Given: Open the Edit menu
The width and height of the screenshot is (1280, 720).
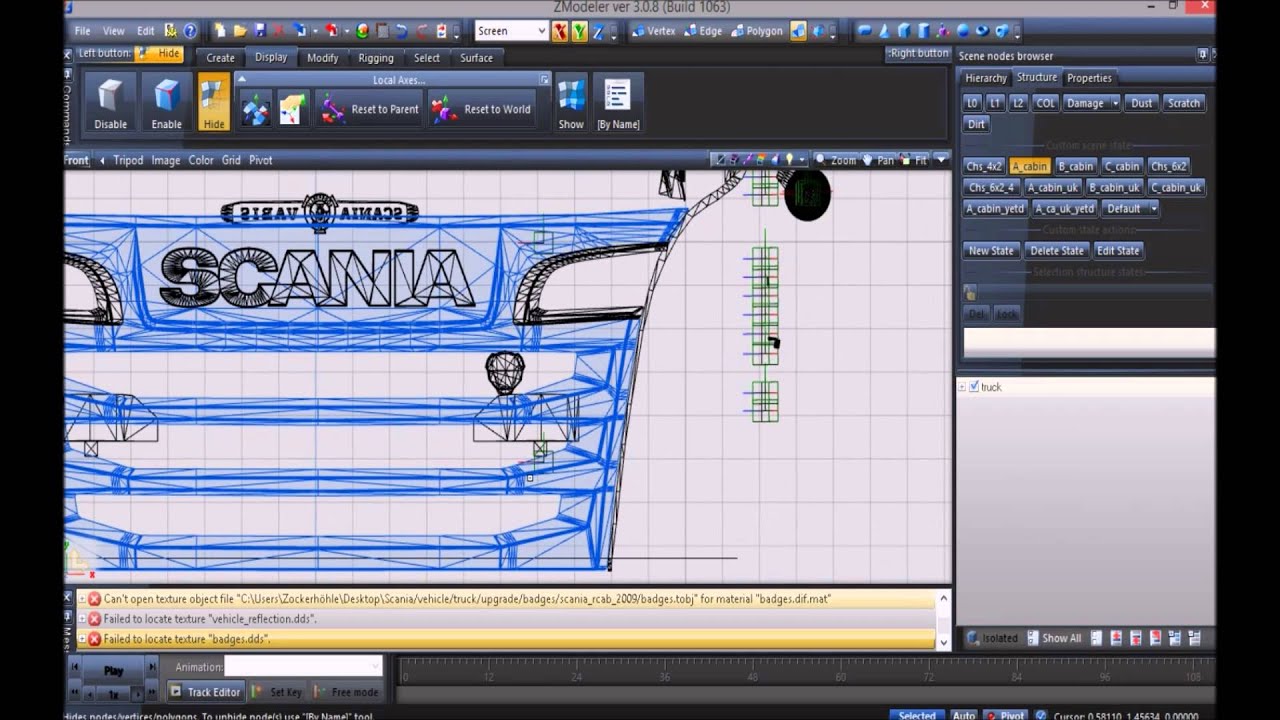Looking at the screenshot, I should pyautogui.click(x=146, y=31).
